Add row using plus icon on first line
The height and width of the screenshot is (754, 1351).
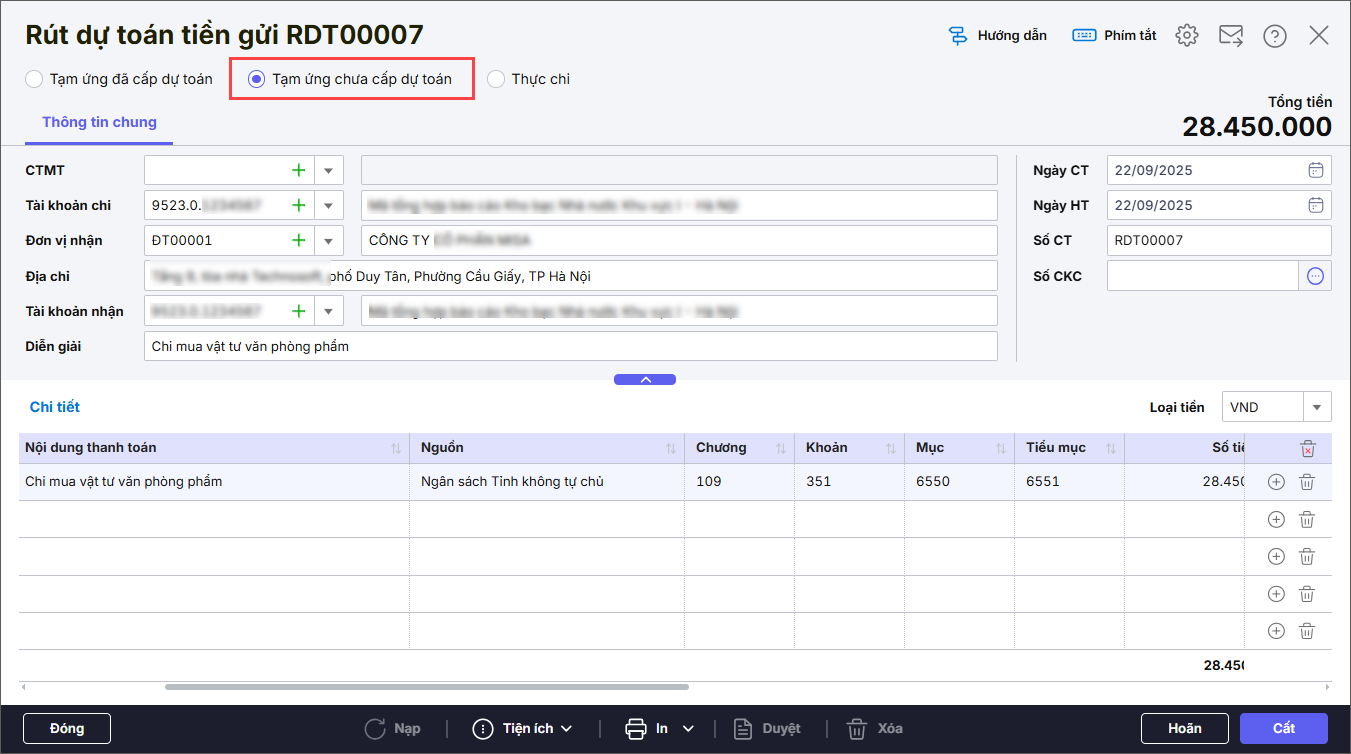[x=1276, y=482]
